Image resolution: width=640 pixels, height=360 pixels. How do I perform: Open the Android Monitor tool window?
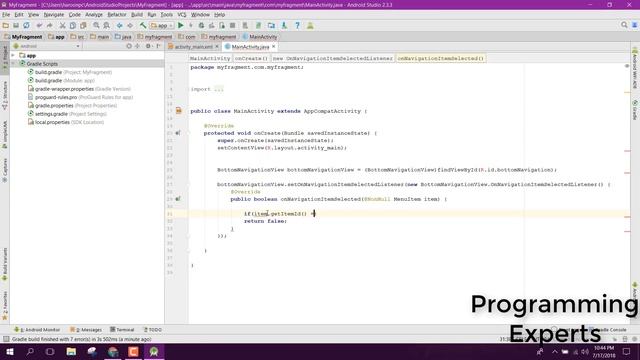tap(37, 330)
